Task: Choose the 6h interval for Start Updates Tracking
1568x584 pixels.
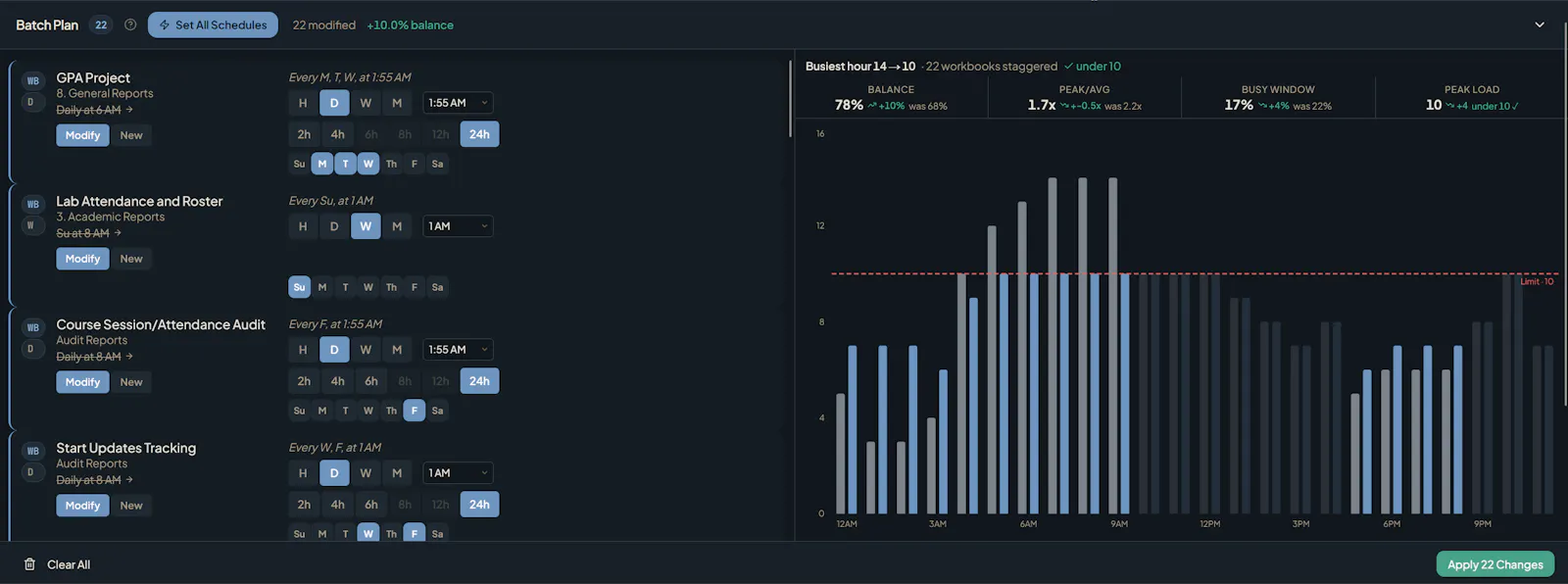Action: point(371,505)
